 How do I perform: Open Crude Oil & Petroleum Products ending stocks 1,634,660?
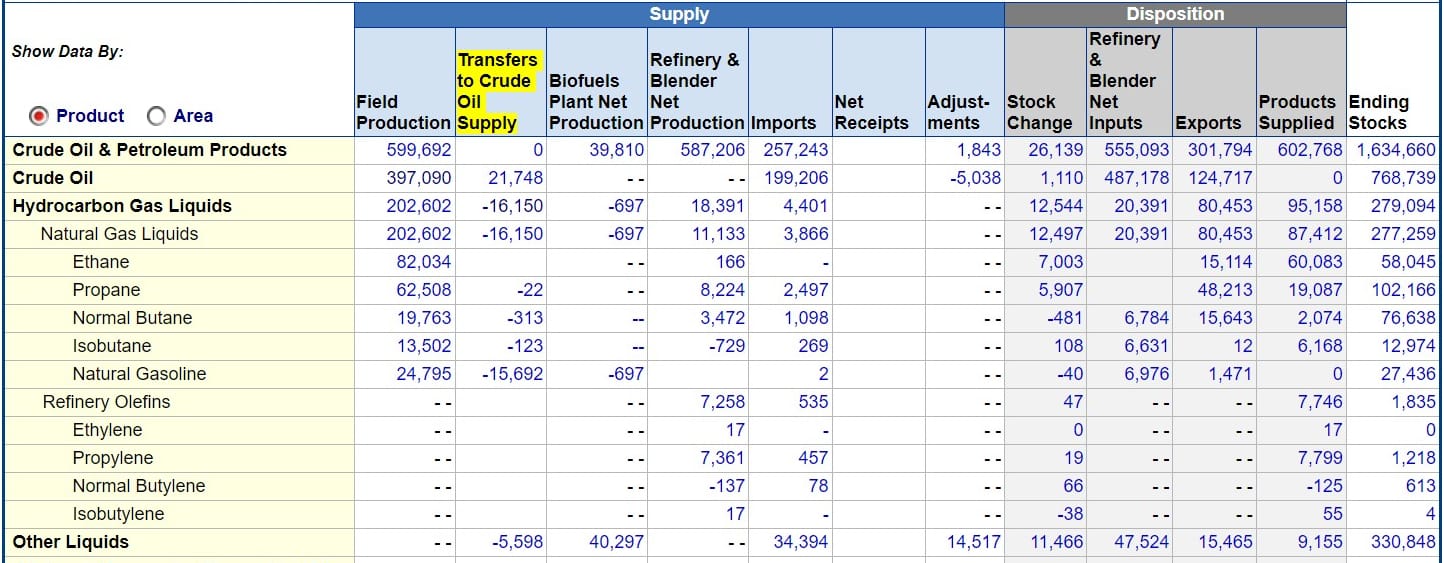1396,150
